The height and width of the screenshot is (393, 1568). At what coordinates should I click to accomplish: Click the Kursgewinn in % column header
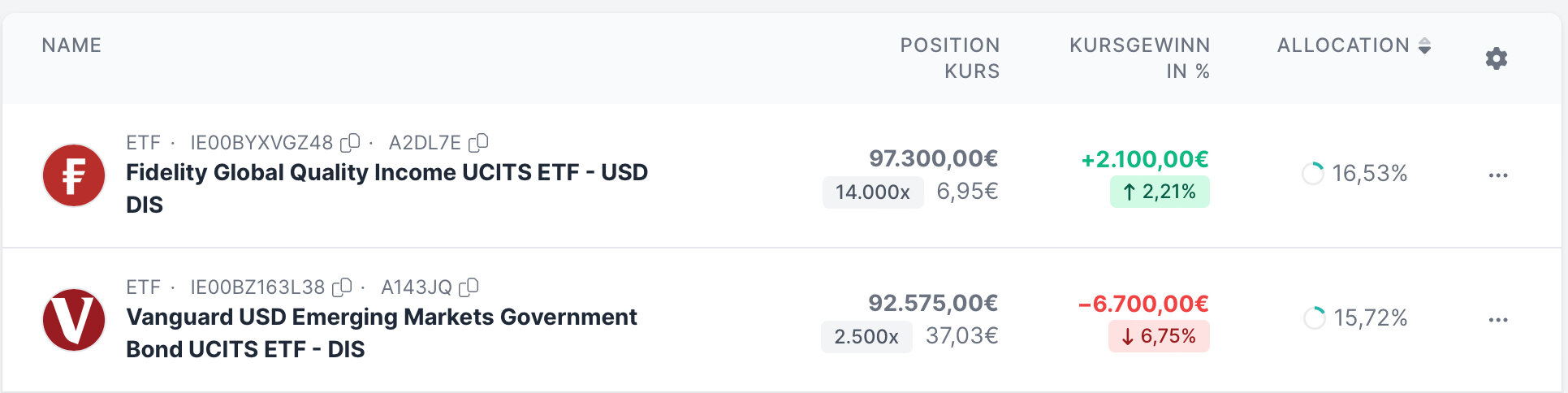tap(1139, 58)
